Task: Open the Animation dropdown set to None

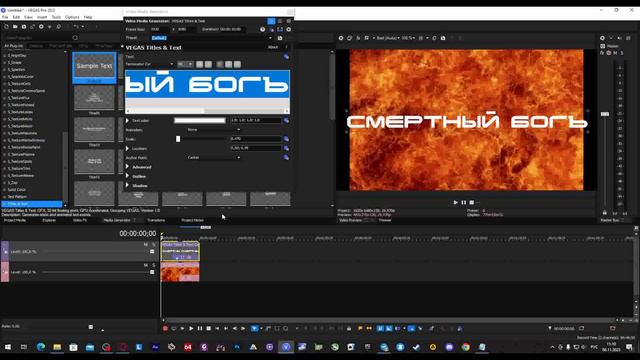Action: click(x=213, y=130)
